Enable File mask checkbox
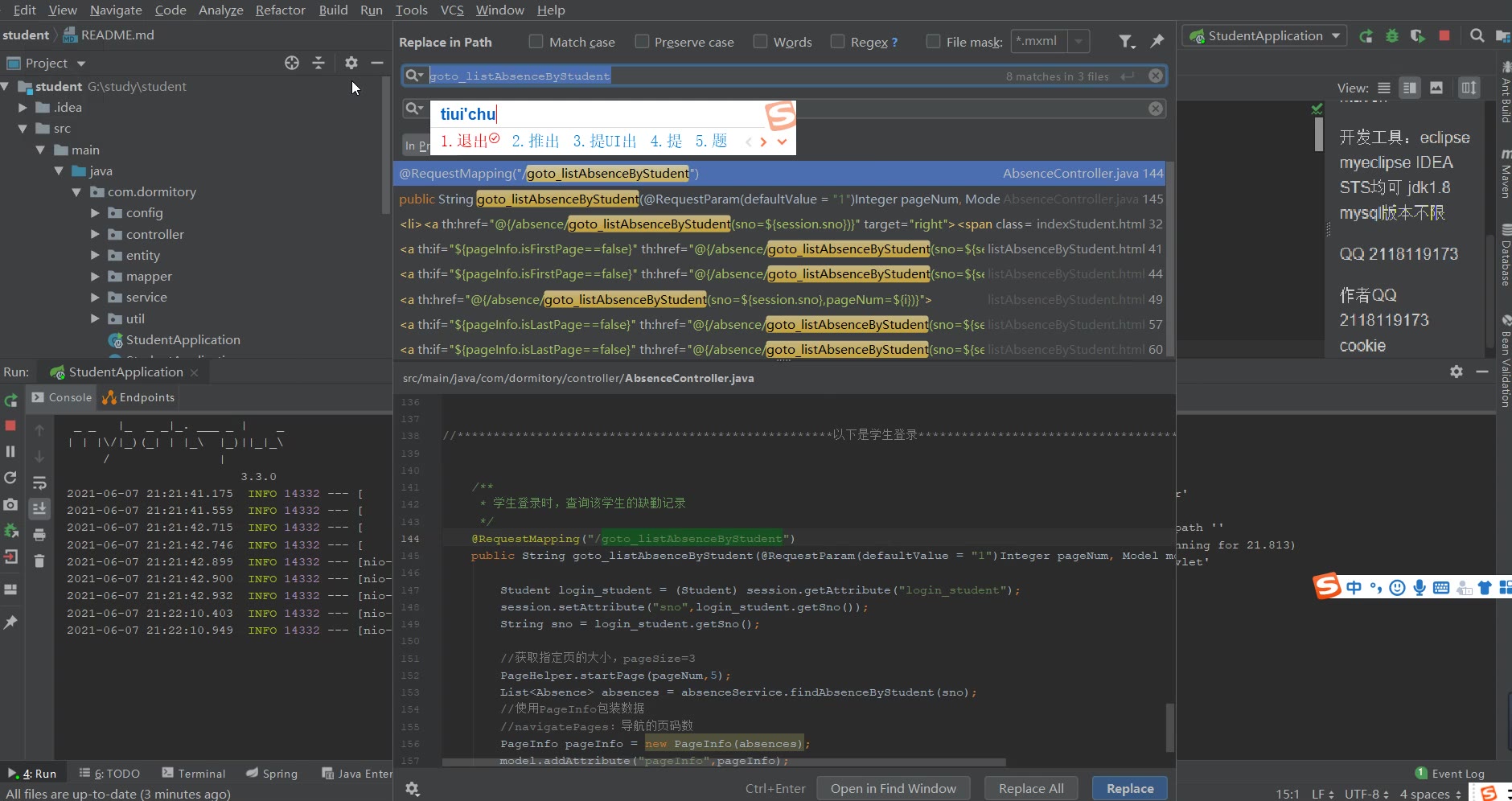Viewport: 1512px width, 801px height. pyautogui.click(x=933, y=41)
